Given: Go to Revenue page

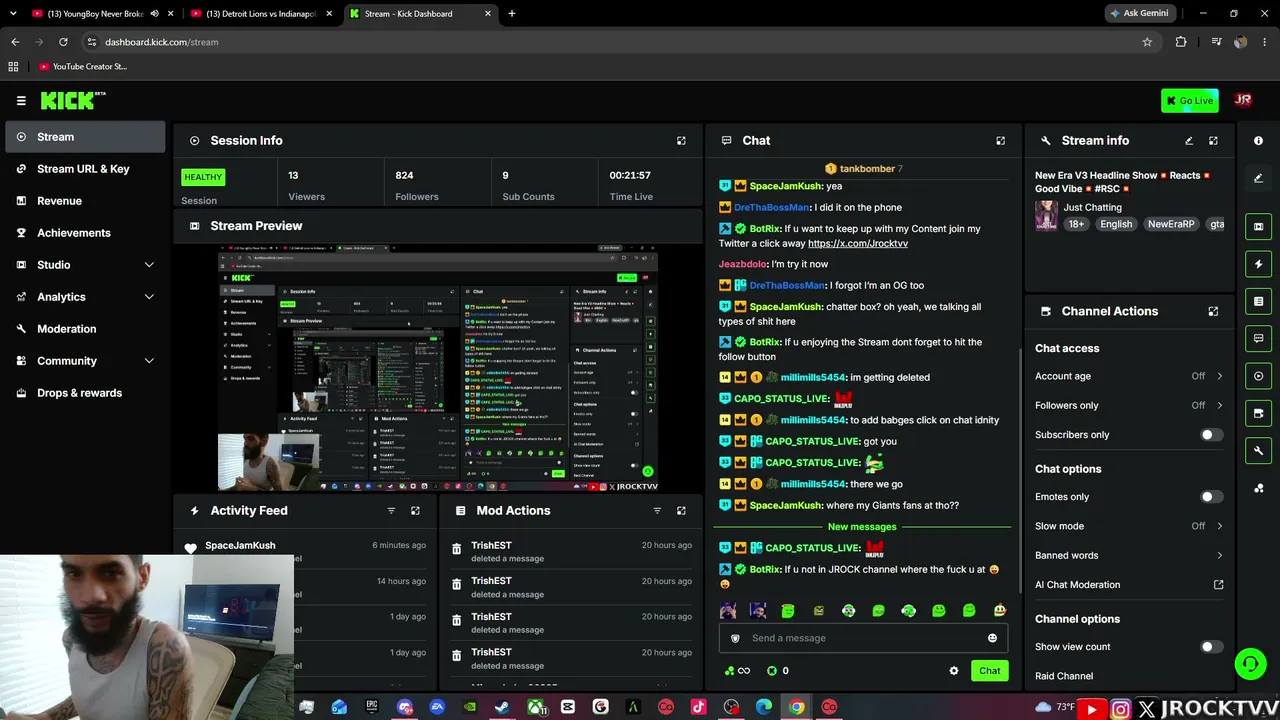Looking at the screenshot, I should tap(85, 201).
